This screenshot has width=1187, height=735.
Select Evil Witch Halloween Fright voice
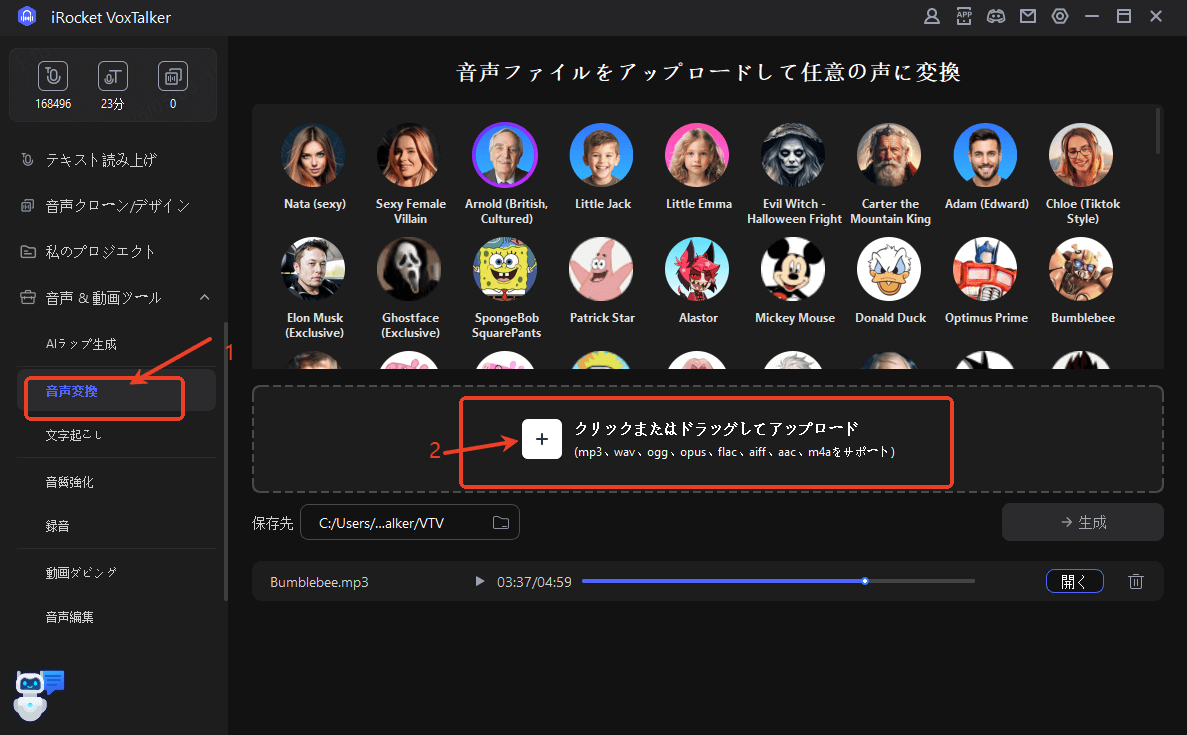point(793,155)
